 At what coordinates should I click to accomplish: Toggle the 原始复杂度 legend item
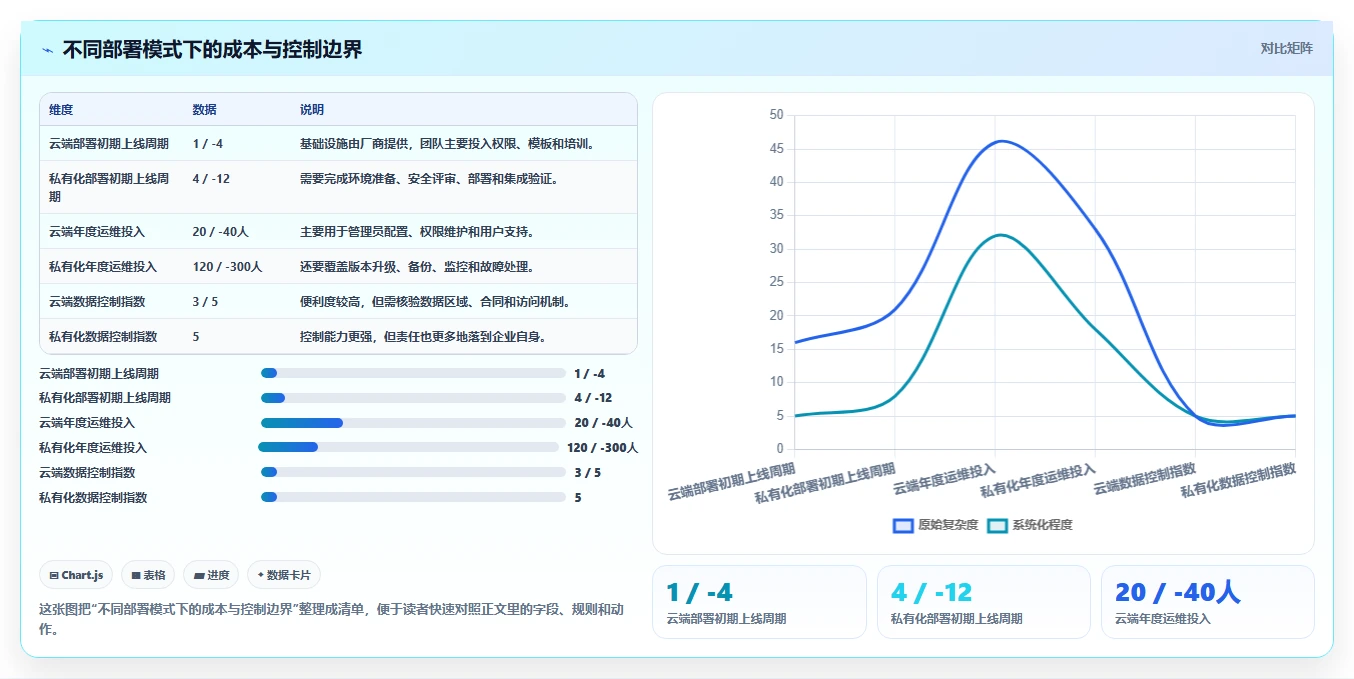(x=935, y=525)
